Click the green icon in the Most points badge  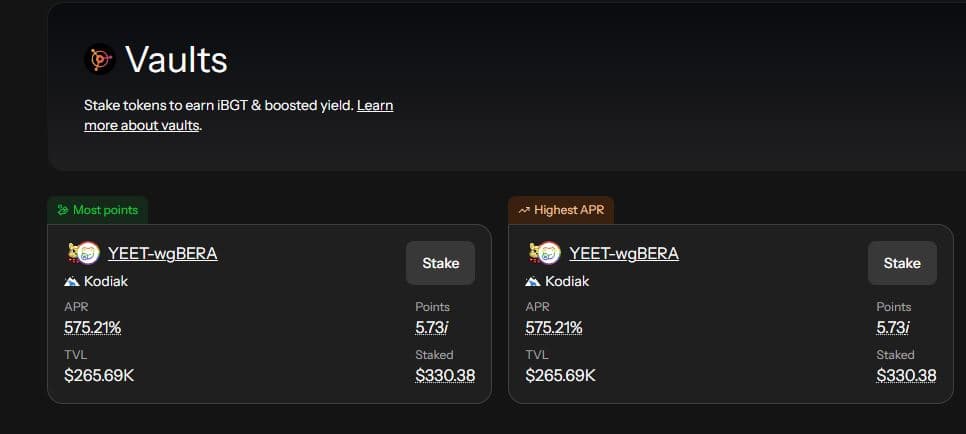pyautogui.click(x=63, y=210)
